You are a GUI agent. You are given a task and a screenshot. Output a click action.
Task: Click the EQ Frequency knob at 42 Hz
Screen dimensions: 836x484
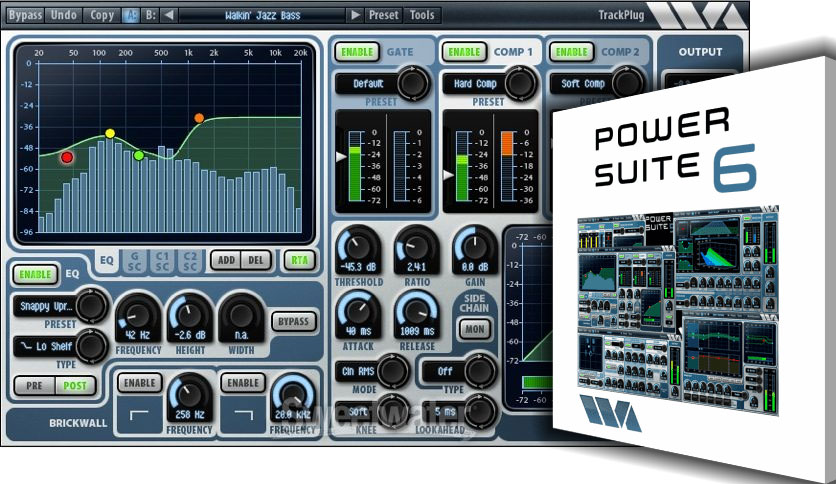point(138,316)
